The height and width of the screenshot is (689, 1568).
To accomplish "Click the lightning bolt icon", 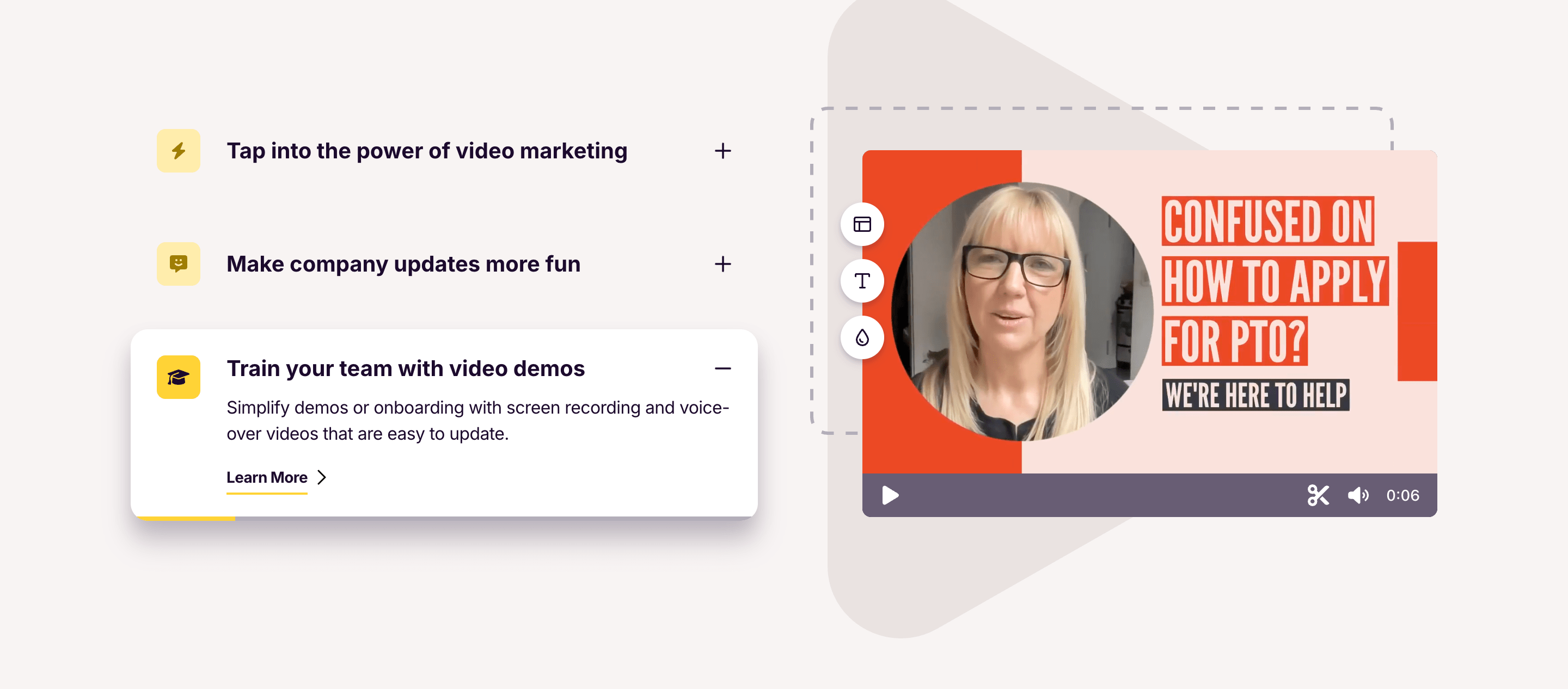I will click(x=179, y=150).
